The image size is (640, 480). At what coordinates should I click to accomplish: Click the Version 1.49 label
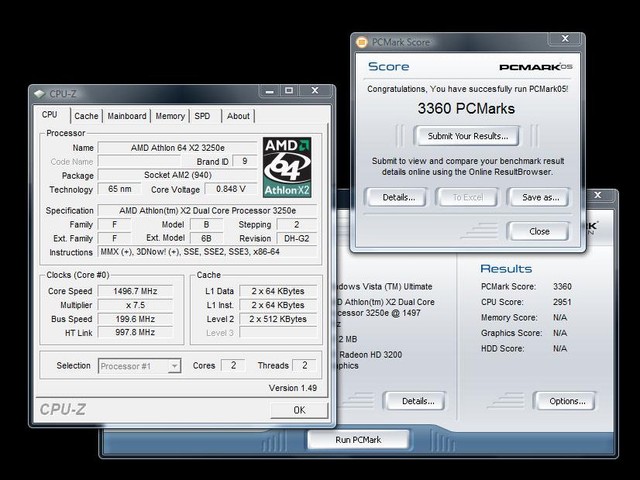pos(293,388)
